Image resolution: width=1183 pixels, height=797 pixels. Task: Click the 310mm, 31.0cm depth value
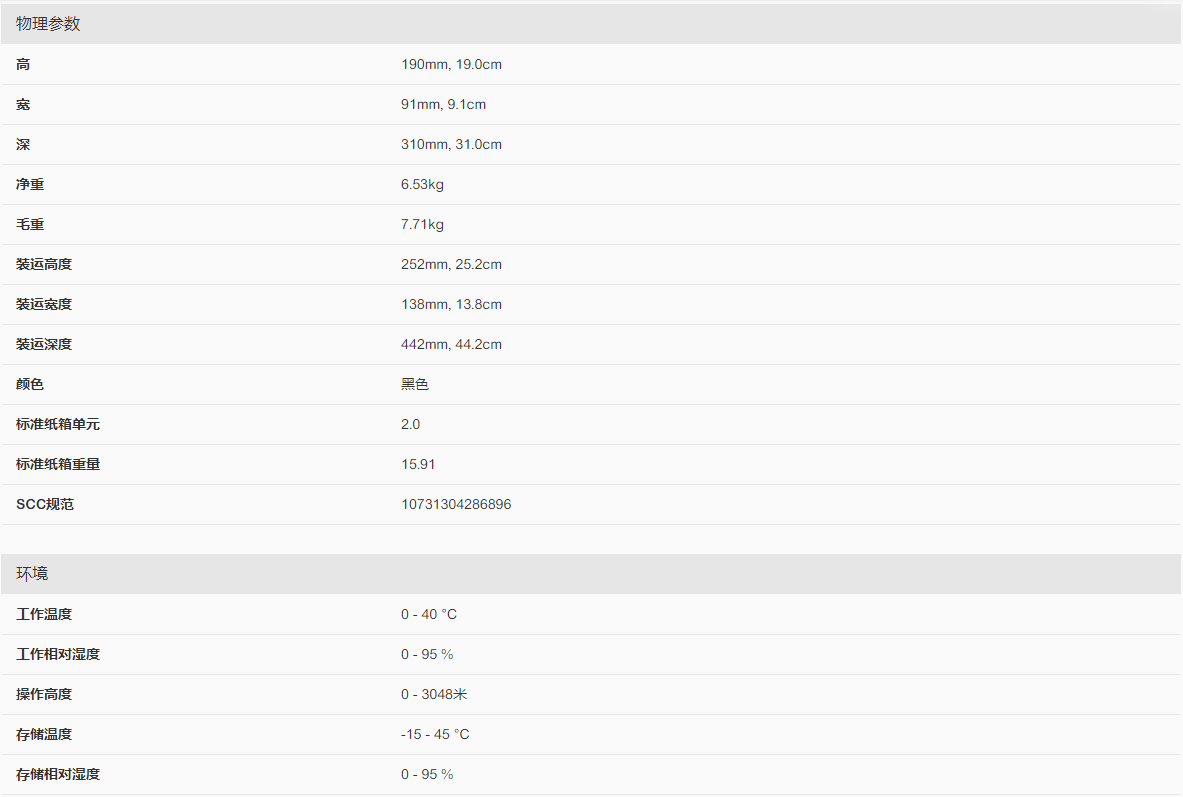click(451, 145)
